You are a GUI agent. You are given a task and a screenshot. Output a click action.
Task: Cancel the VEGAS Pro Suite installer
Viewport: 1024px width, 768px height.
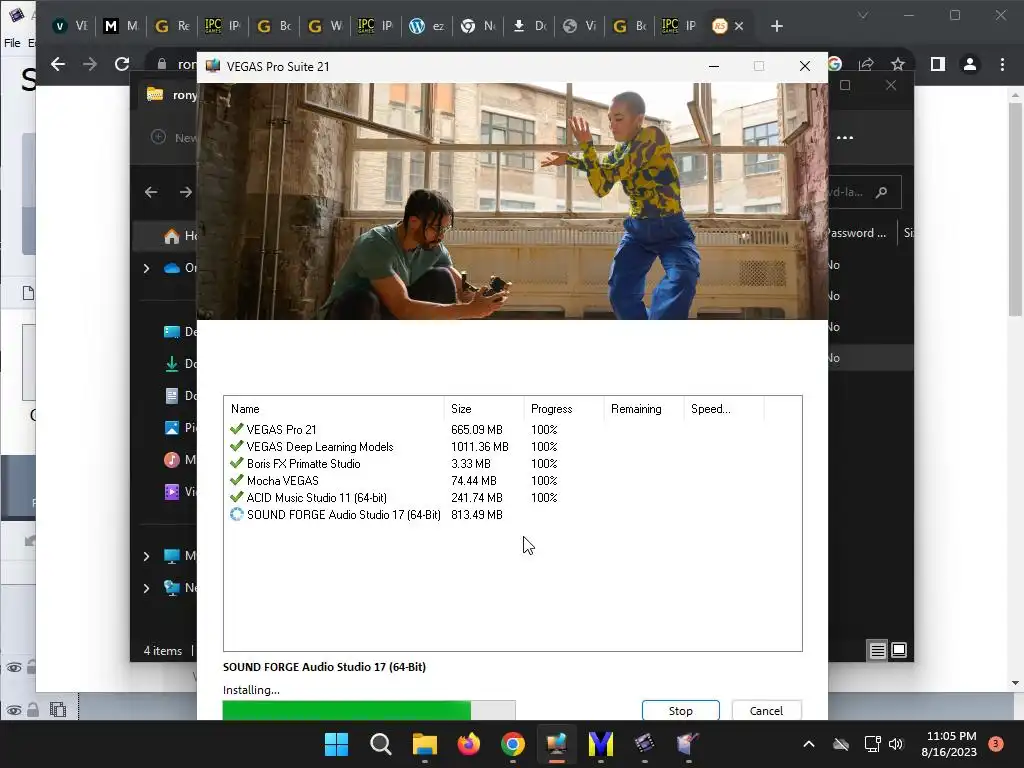[x=766, y=711]
